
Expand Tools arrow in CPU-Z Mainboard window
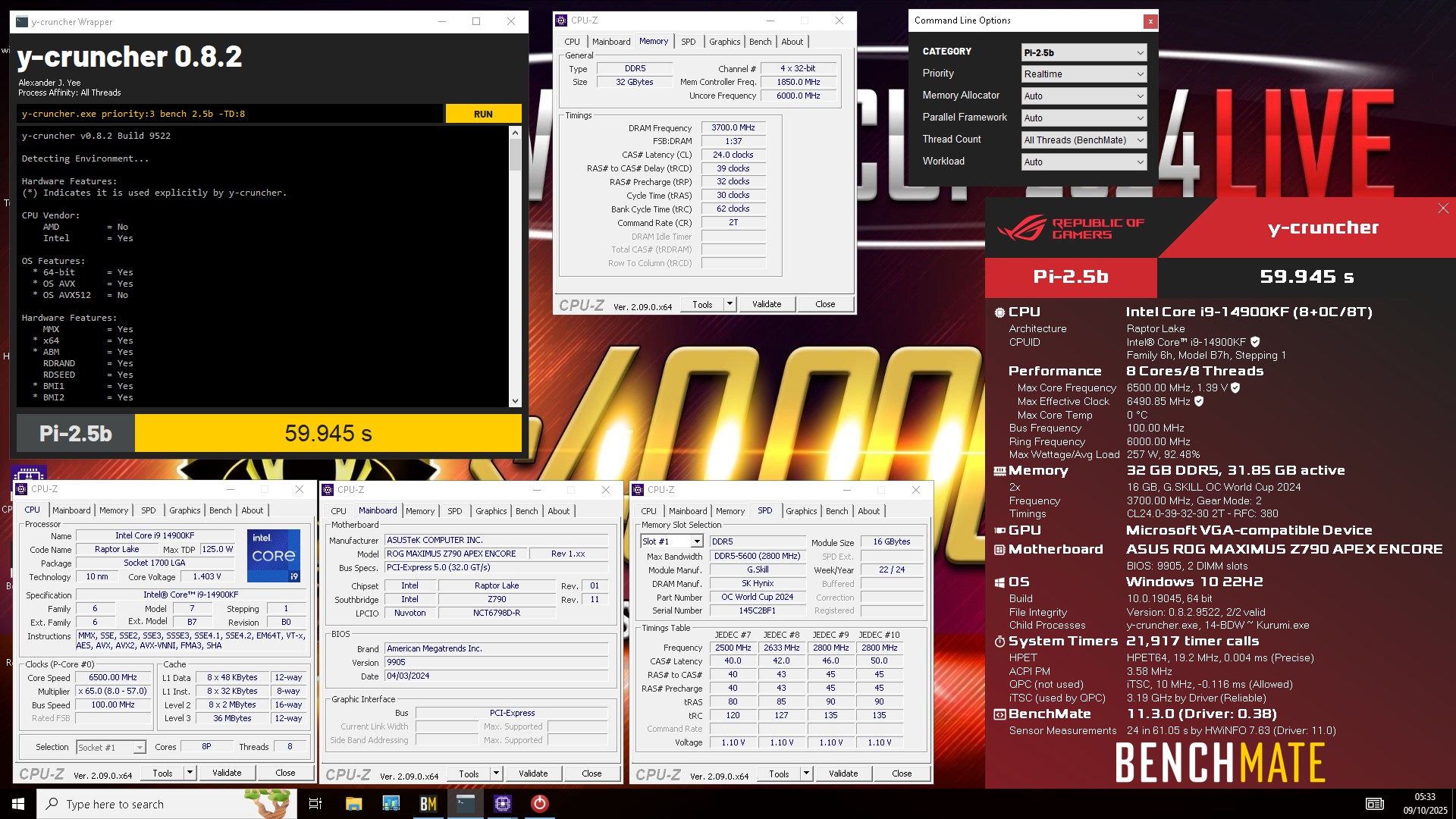[x=496, y=773]
